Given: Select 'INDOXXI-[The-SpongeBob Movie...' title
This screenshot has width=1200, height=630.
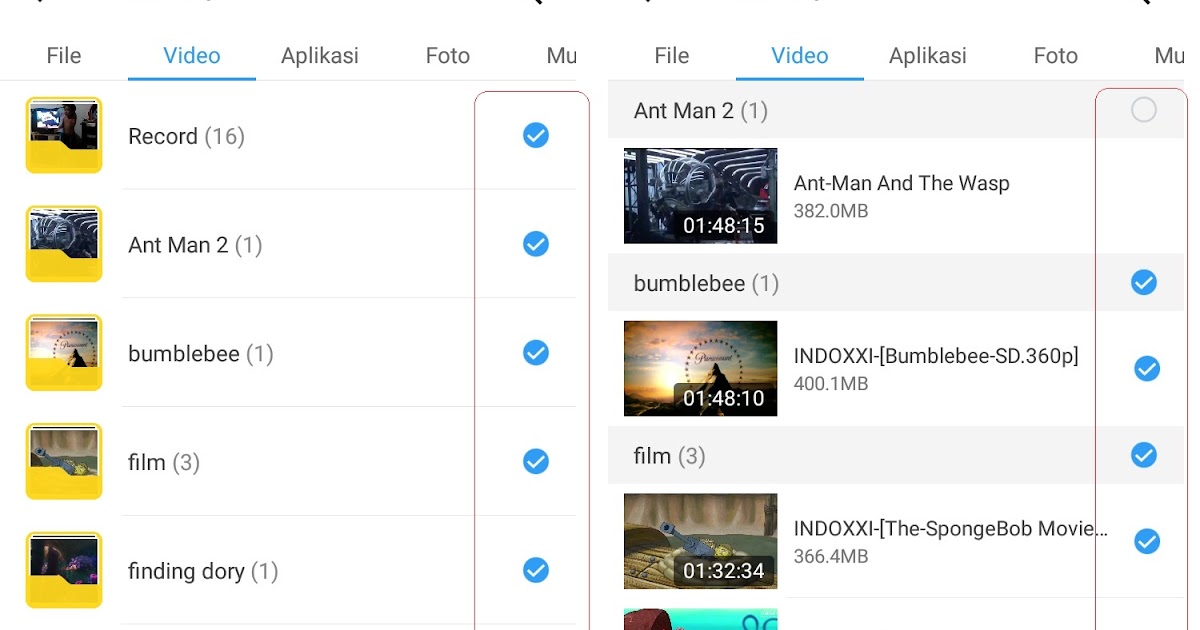Looking at the screenshot, I should (x=951, y=529).
